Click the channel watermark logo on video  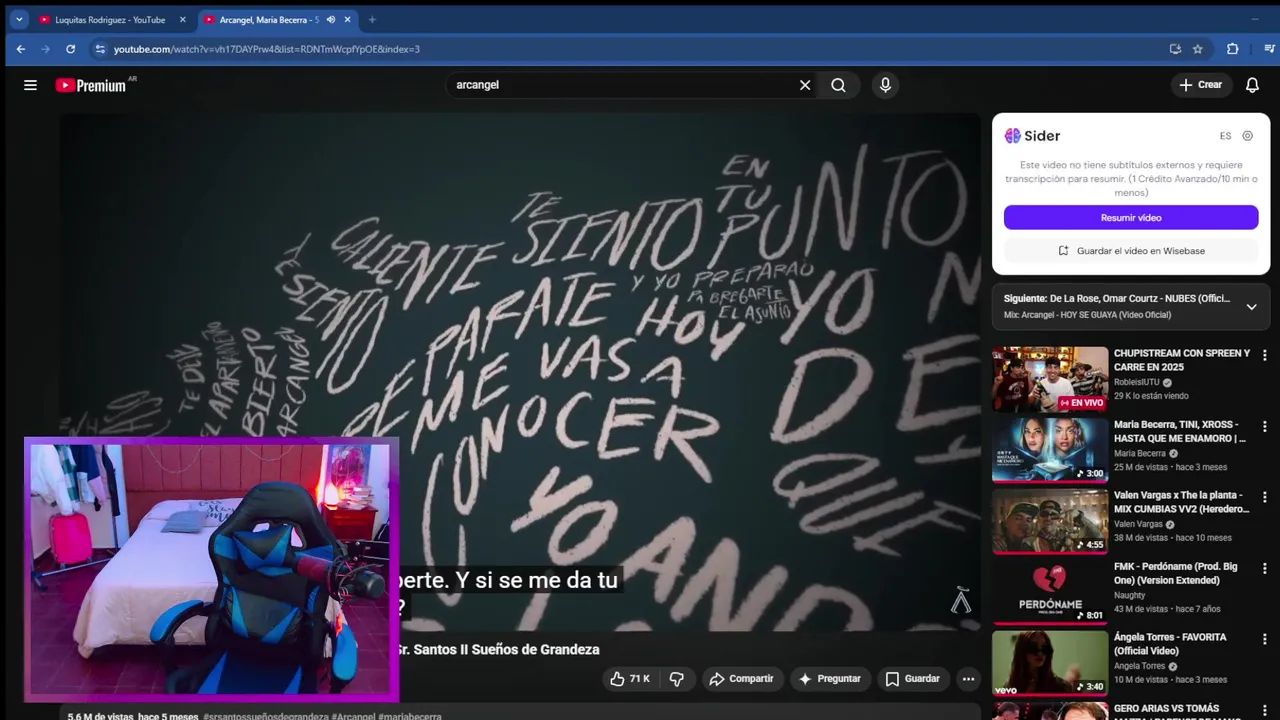[961, 600]
